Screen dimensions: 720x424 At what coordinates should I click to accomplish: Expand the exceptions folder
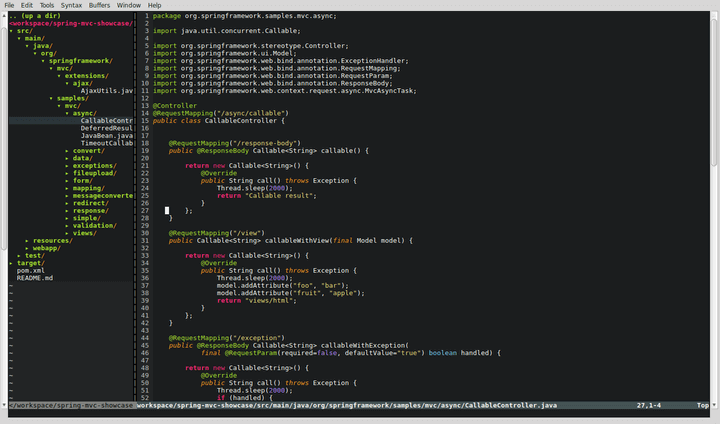tap(93, 166)
